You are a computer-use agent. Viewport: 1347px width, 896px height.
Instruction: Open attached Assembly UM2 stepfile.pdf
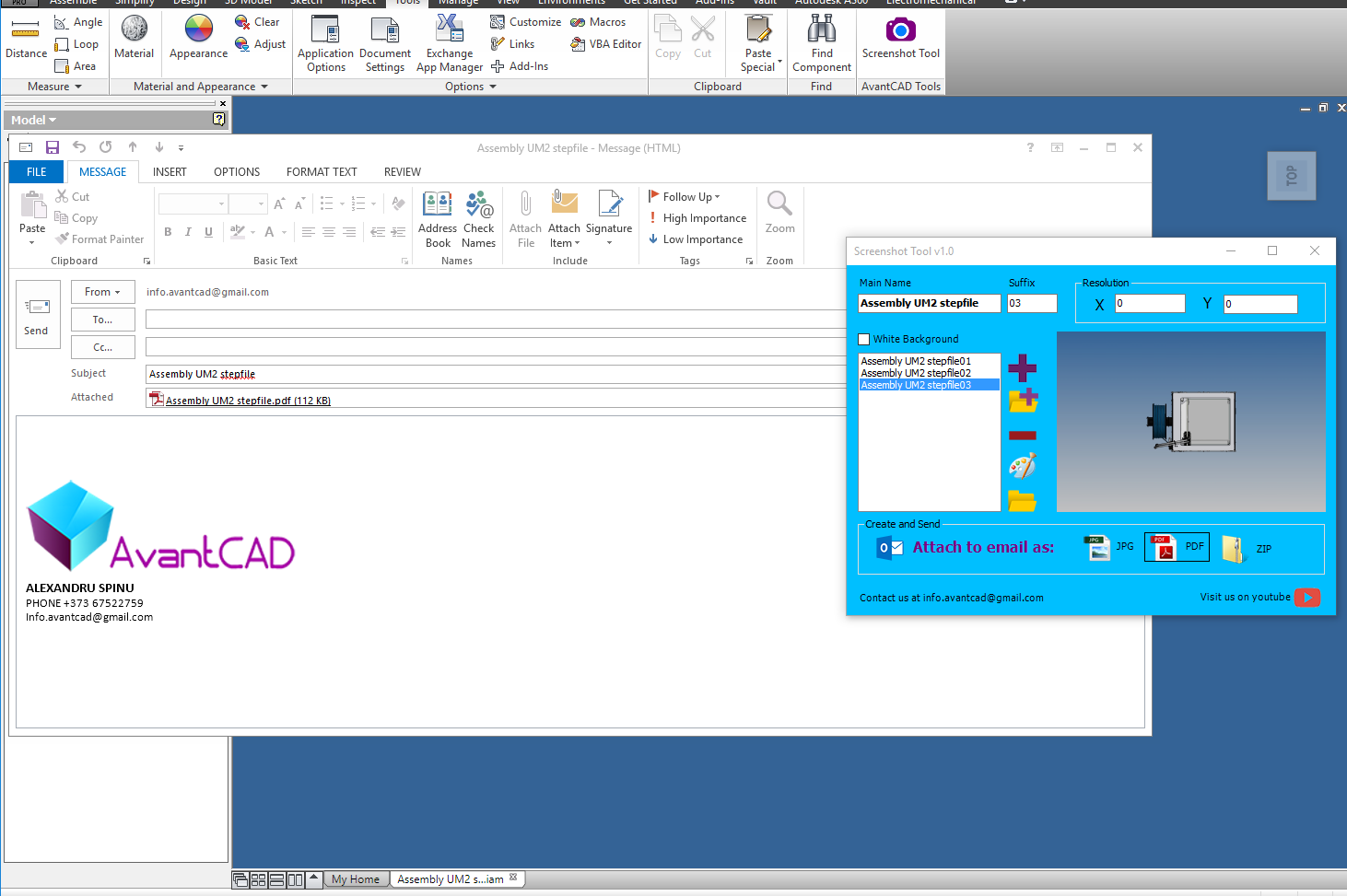coord(241,401)
